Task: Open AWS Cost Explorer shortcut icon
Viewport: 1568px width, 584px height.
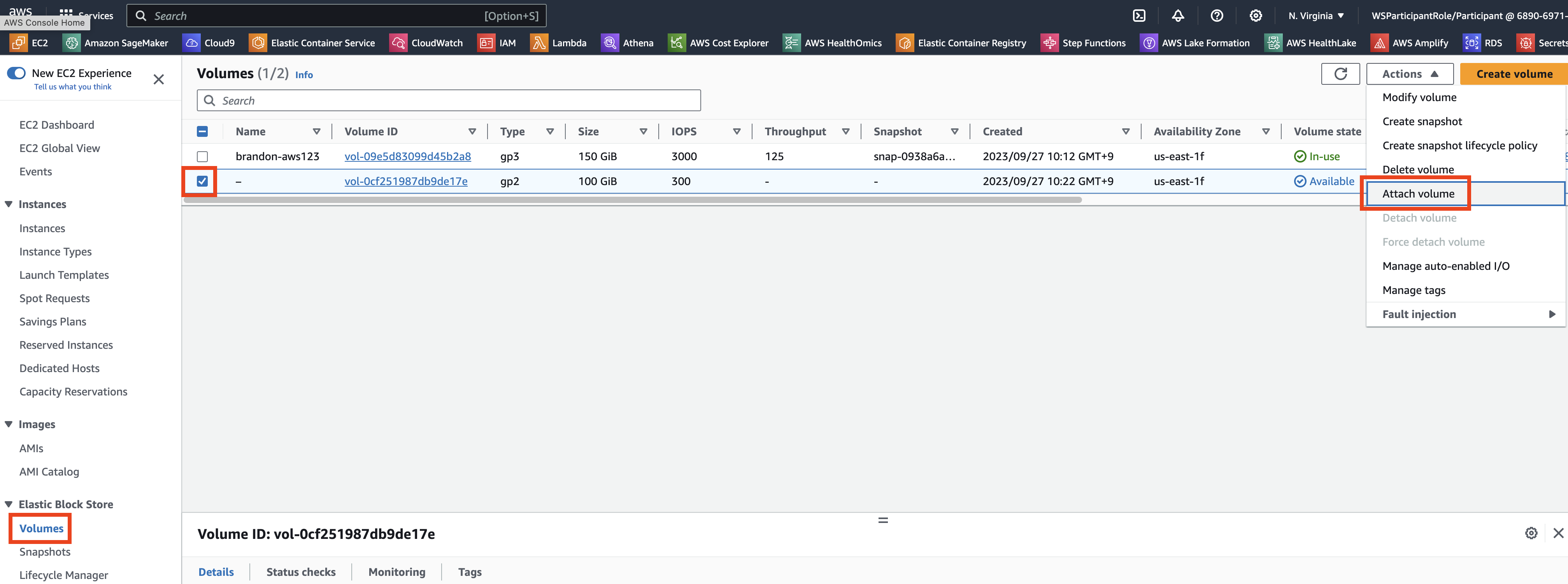Action: coord(676,43)
